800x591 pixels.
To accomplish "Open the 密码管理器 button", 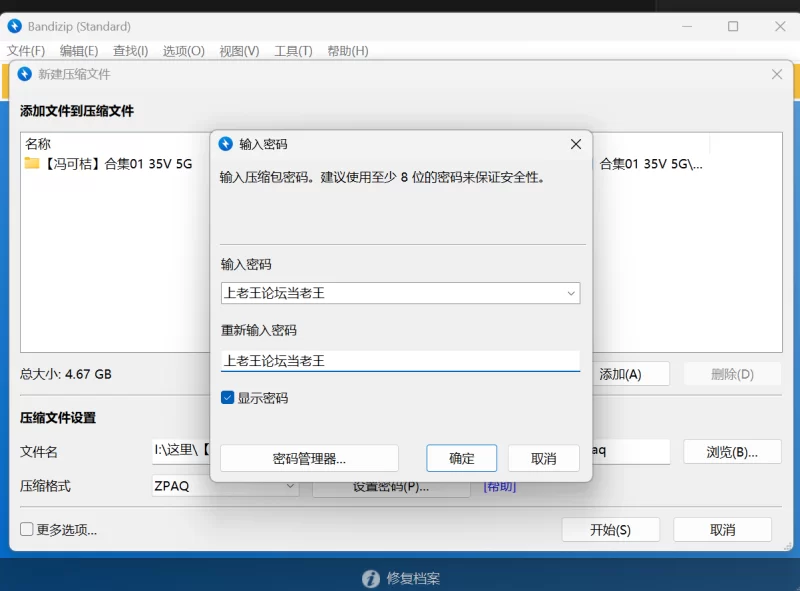I will pyautogui.click(x=309, y=459).
